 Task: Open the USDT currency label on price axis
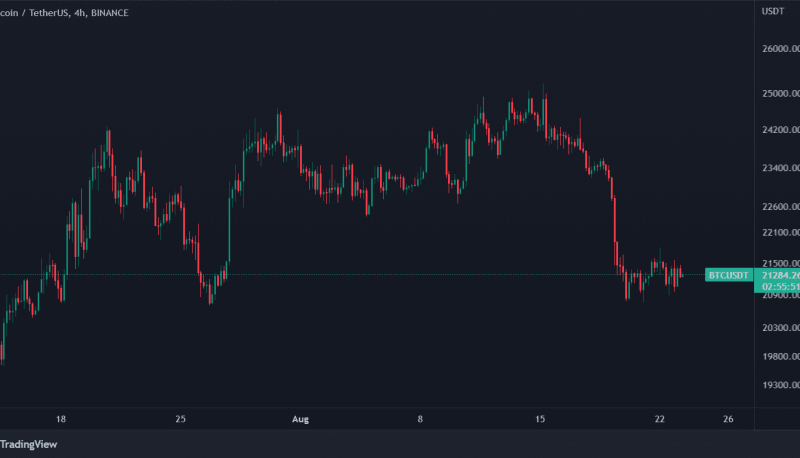[x=773, y=11]
